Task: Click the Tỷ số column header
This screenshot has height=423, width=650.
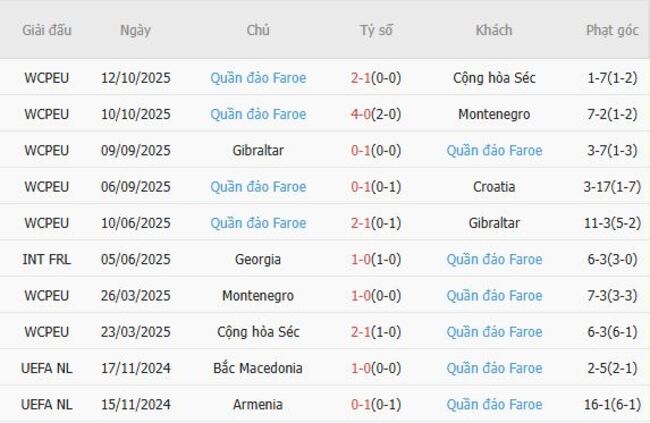Action: (376, 30)
